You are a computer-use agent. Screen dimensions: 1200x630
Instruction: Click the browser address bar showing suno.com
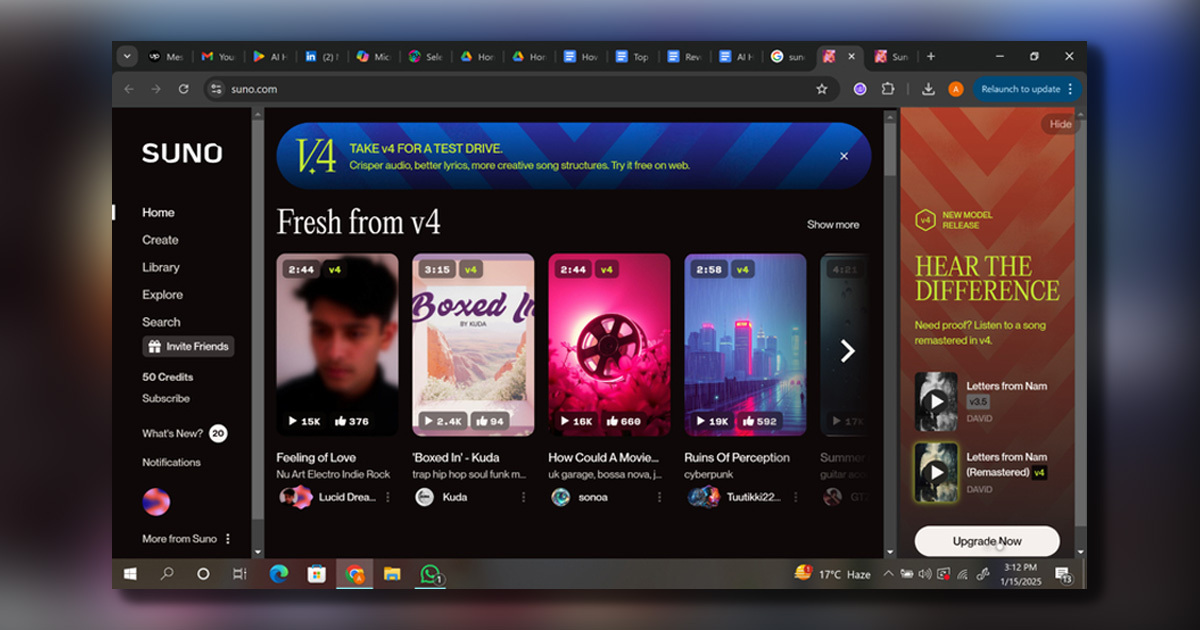tap(520, 89)
